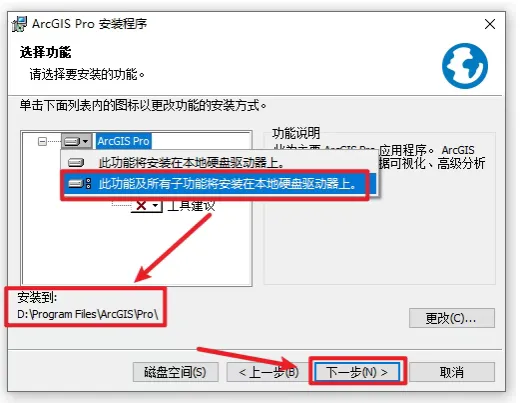The height and width of the screenshot is (403, 520).
Task: Close the ArcGIS Pro installer window
Action: point(490,24)
